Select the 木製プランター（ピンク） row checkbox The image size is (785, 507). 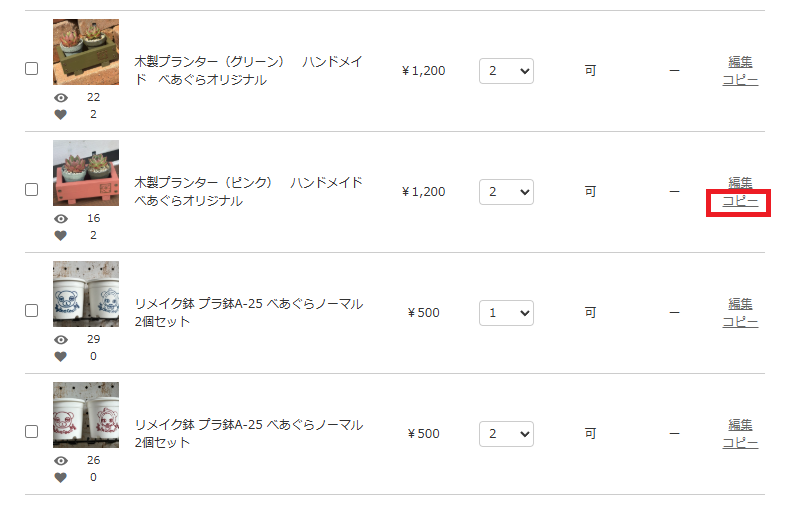coord(32,190)
